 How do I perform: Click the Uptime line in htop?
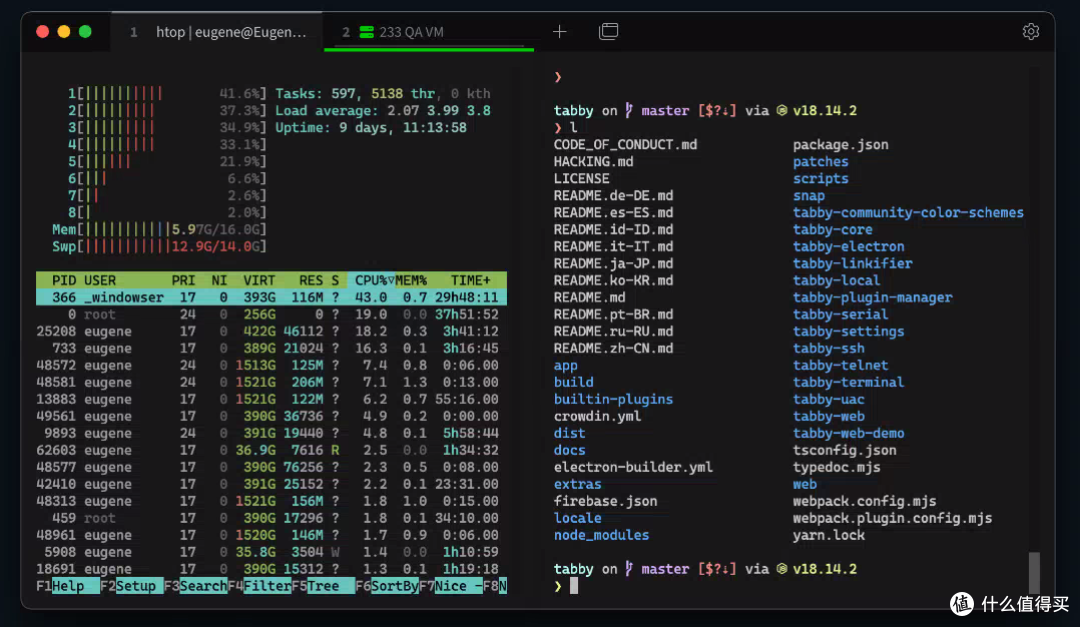click(371, 128)
